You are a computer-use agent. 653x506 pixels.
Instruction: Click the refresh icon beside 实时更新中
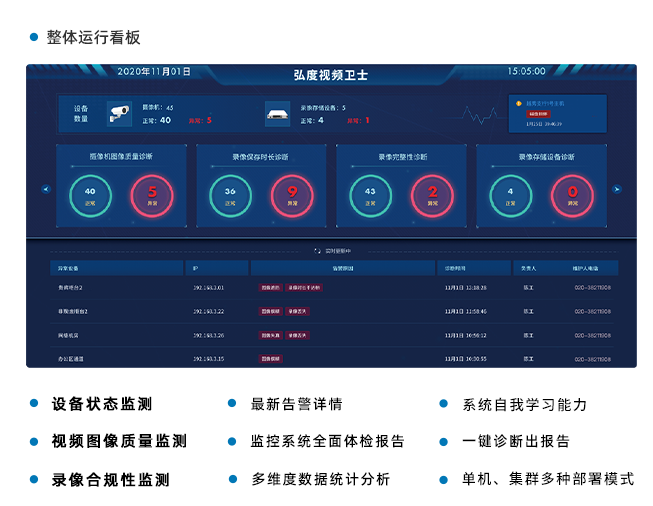coord(317,251)
